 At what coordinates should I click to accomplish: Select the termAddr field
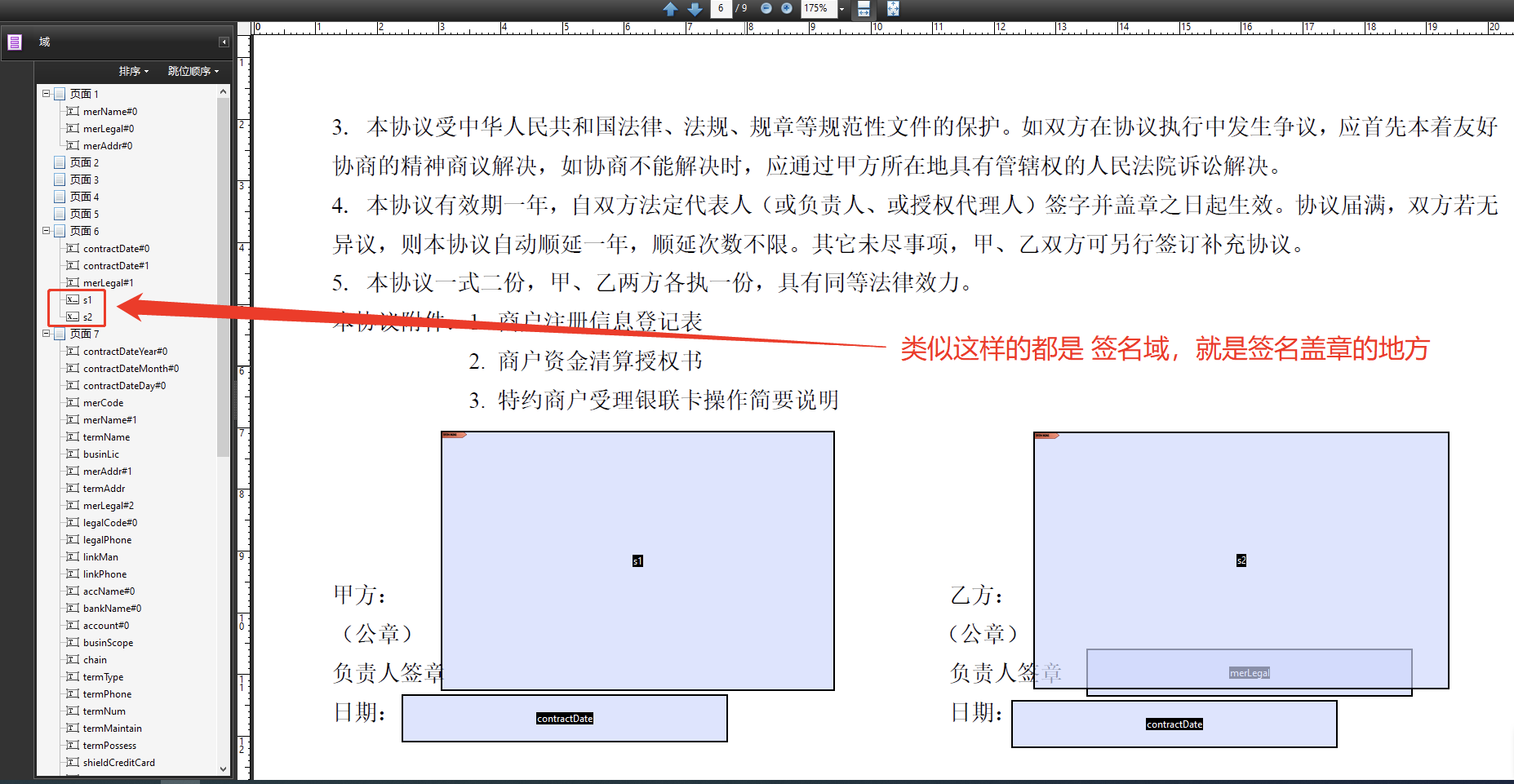tap(104, 489)
